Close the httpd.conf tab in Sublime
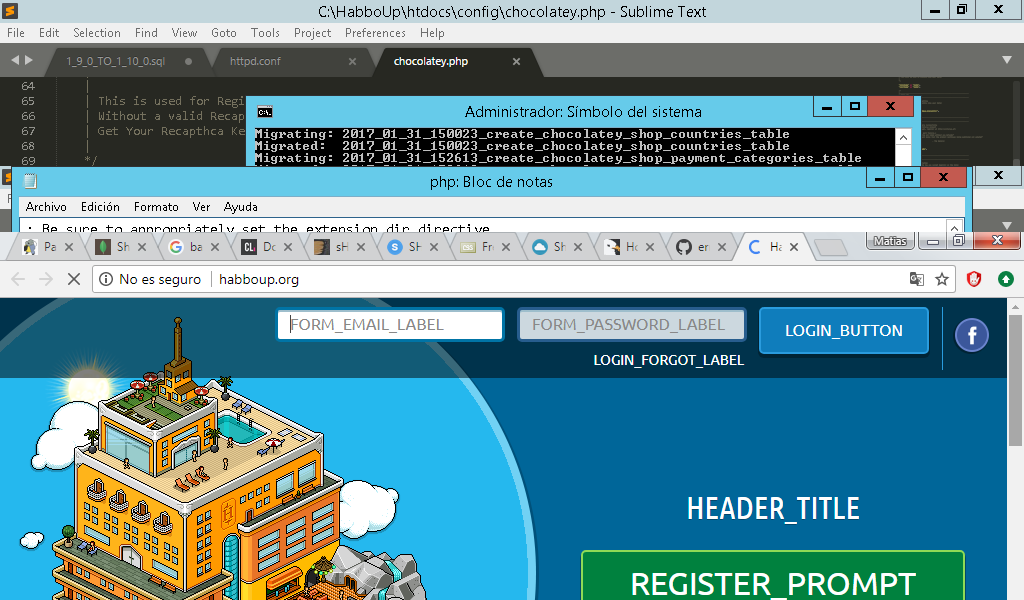Screen dimensions: 1024x600 click(x=352, y=61)
